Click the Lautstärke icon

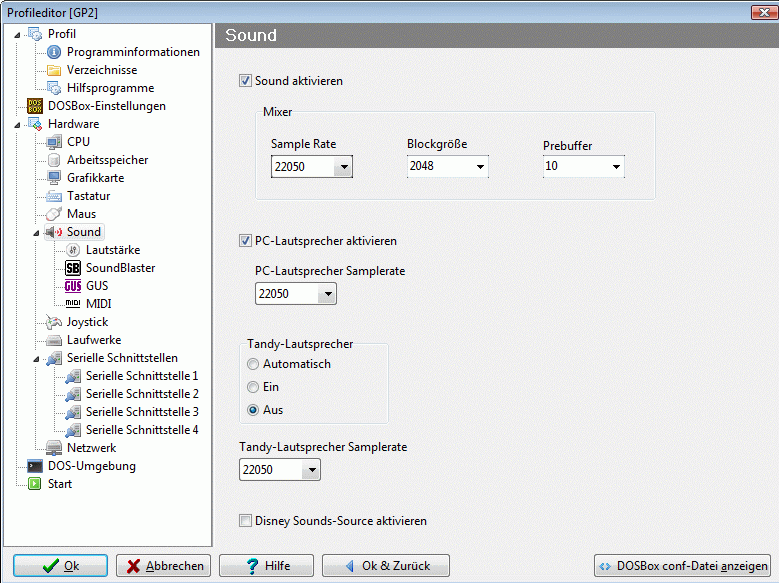coord(73,250)
